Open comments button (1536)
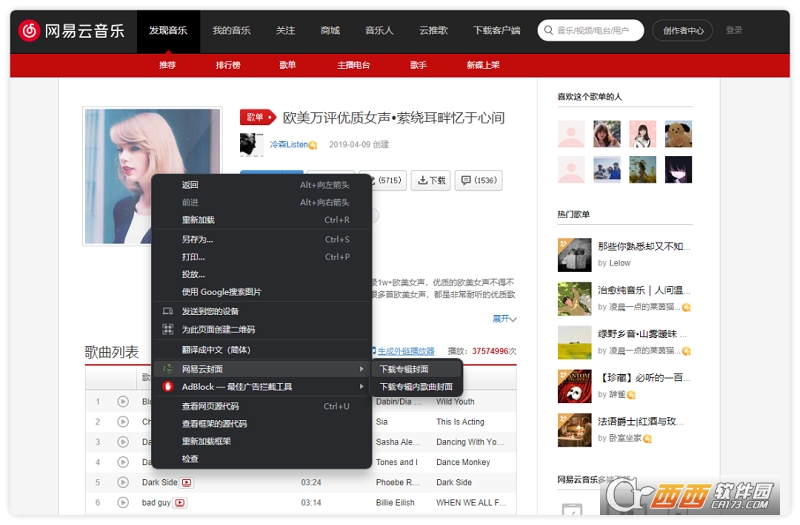Viewport: 800px width, 525px height. click(x=479, y=180)
